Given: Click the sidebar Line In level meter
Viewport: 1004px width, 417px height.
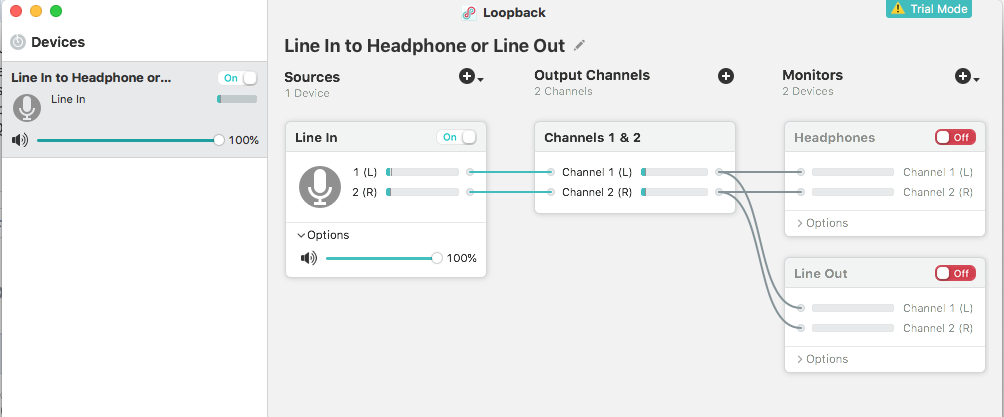Looking at the screenshot, I should tap(237, 99).
